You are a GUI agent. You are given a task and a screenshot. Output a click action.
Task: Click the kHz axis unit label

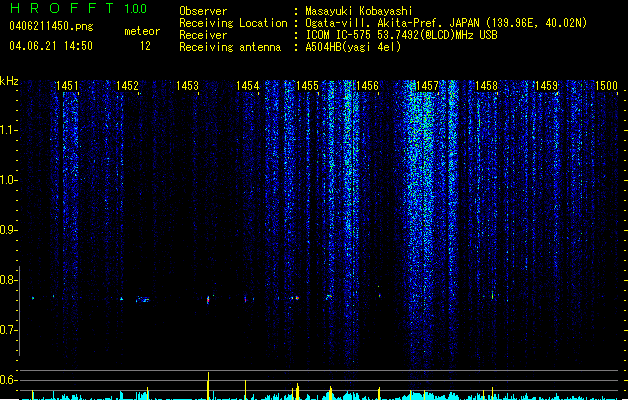tap(9, 81)
